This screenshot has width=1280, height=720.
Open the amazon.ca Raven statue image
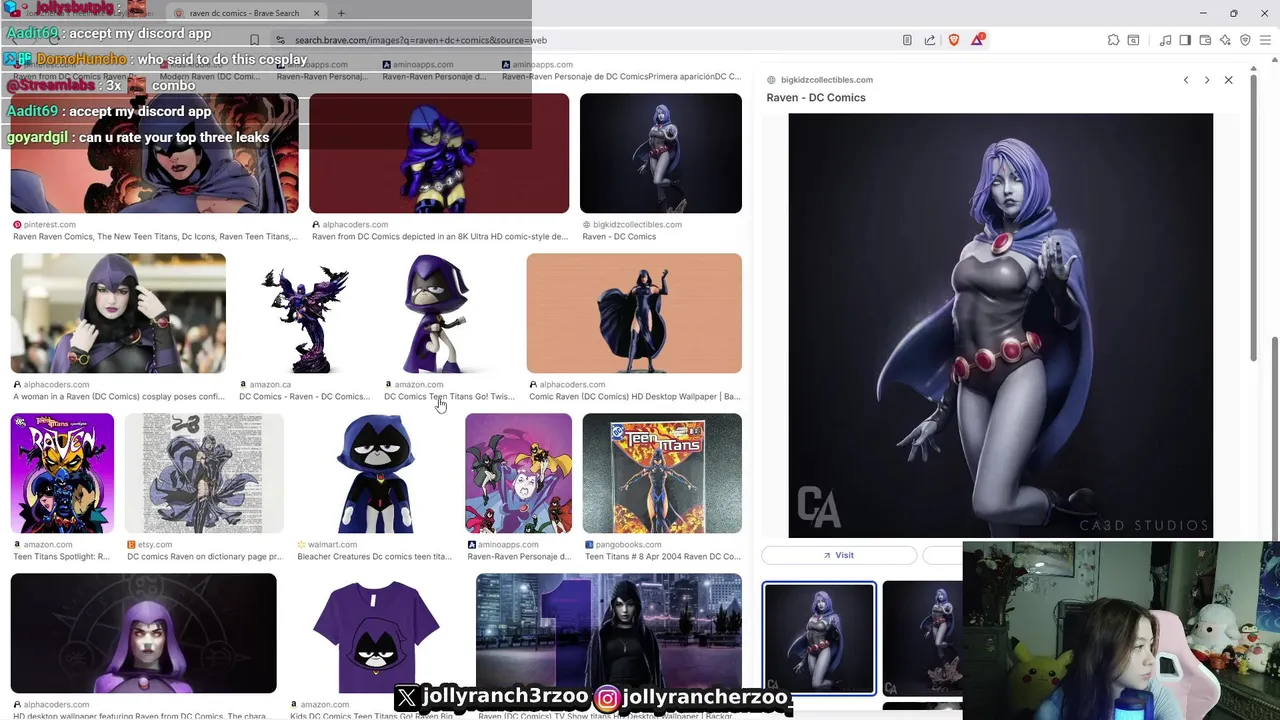(304, 313)
